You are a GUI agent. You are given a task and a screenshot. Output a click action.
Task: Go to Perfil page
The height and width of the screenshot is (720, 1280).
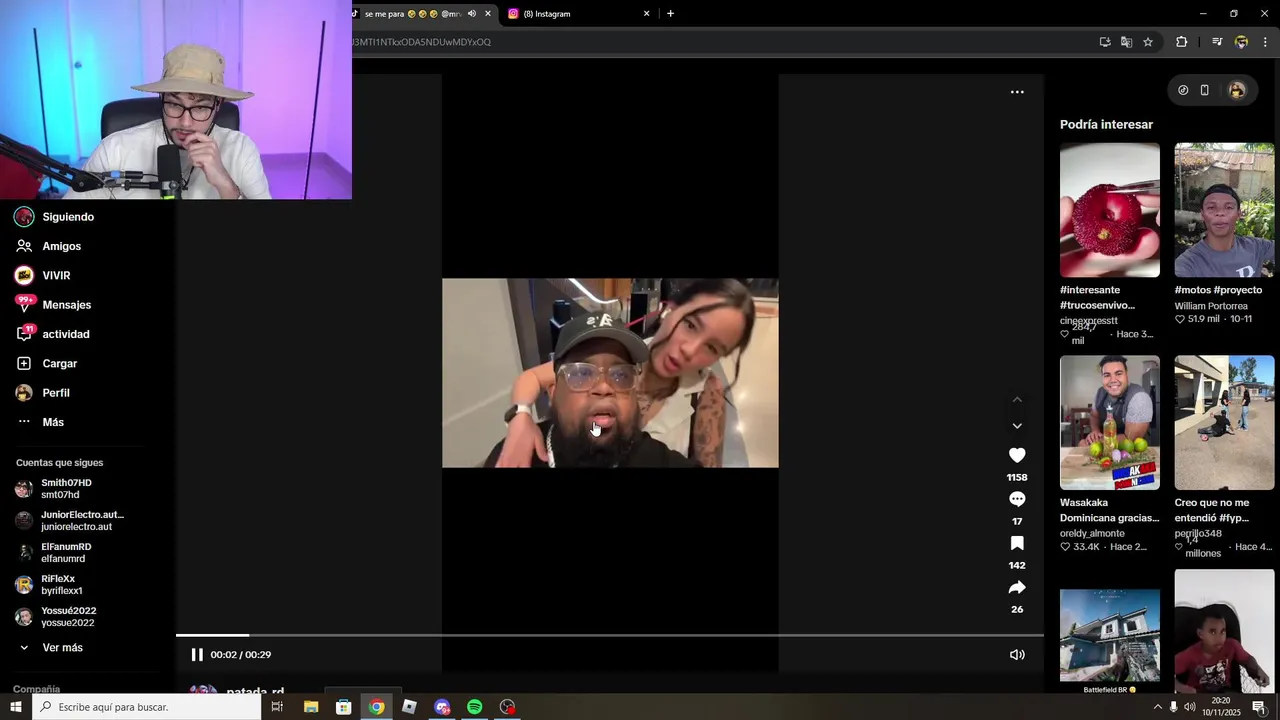tap(43, 393)
